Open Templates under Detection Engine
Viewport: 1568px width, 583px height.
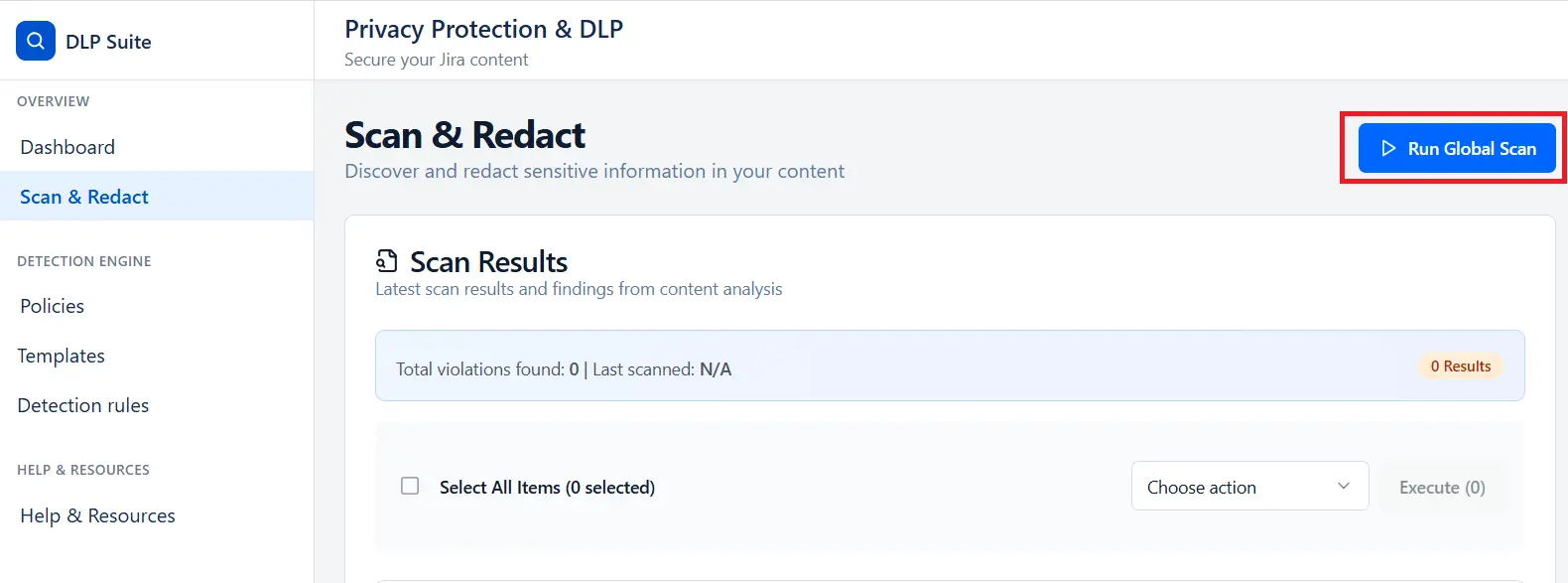point(61,355)
